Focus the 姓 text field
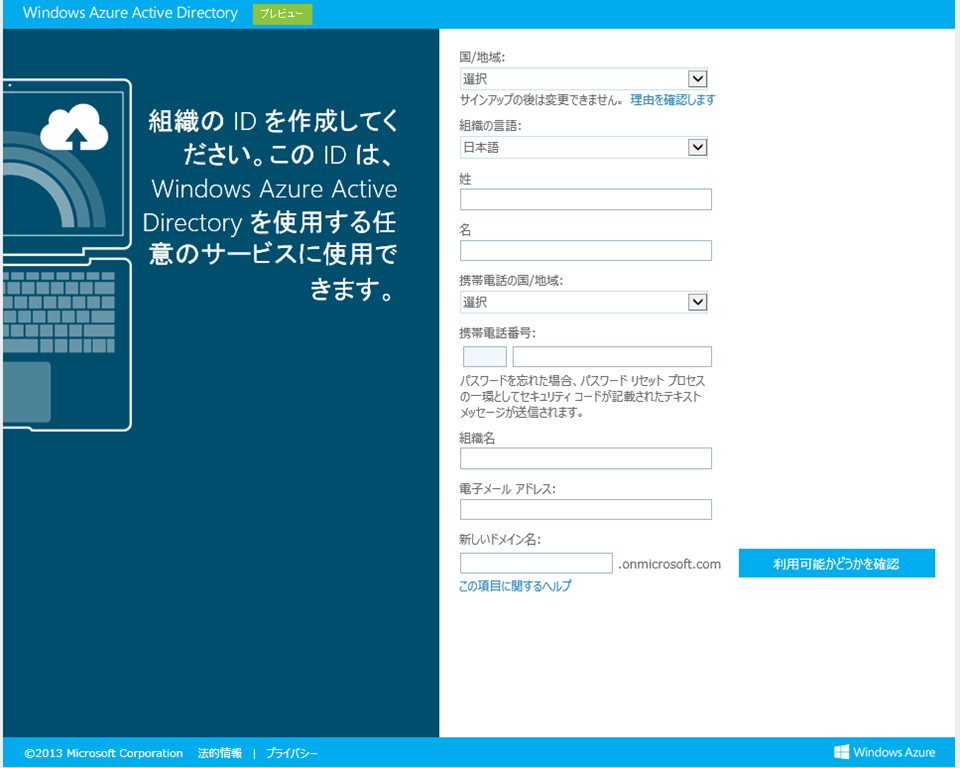The height and width of the screenshot is (768, 960). [x=585, y=200]
